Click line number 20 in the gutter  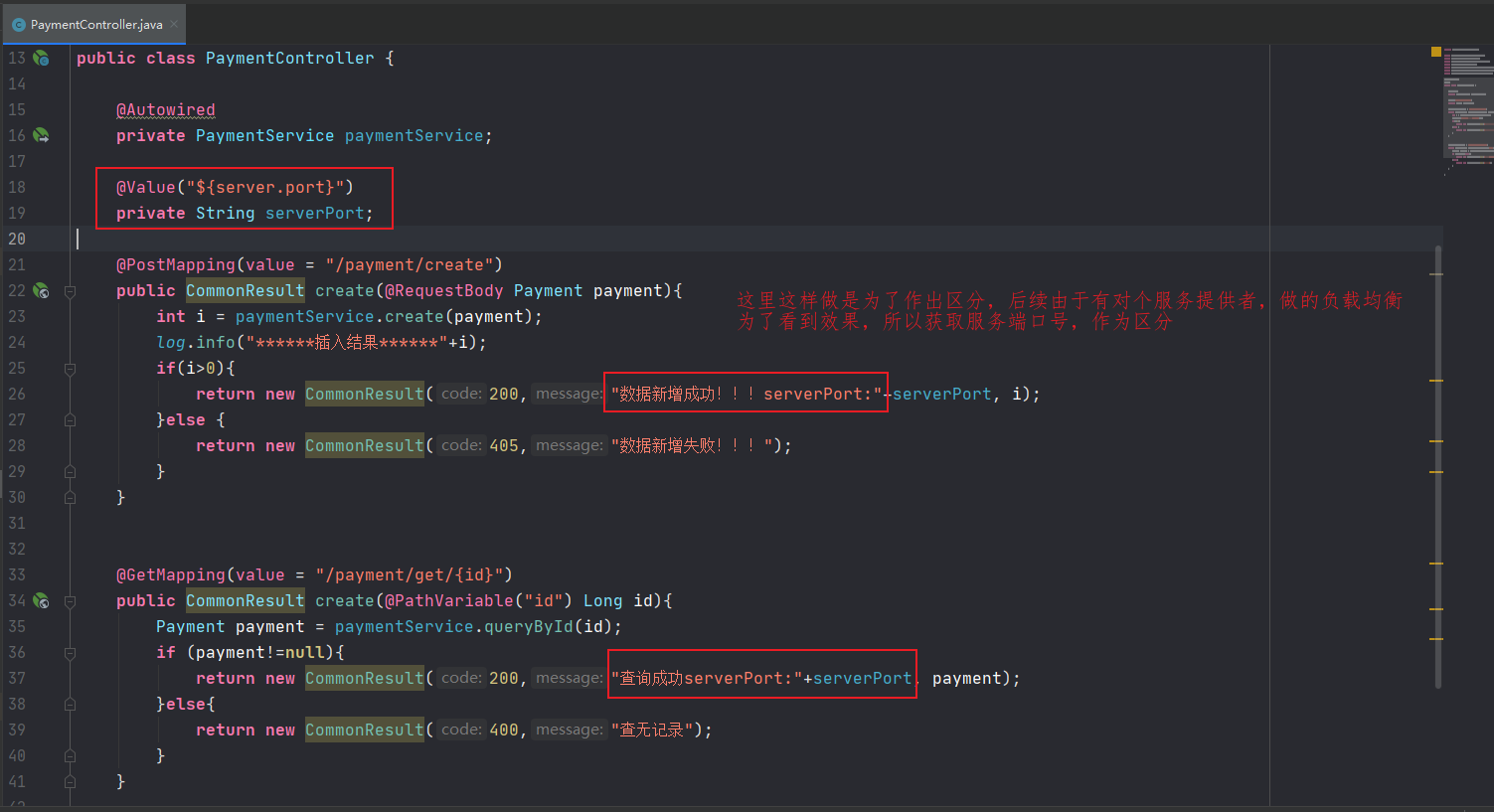pos(17,239)
